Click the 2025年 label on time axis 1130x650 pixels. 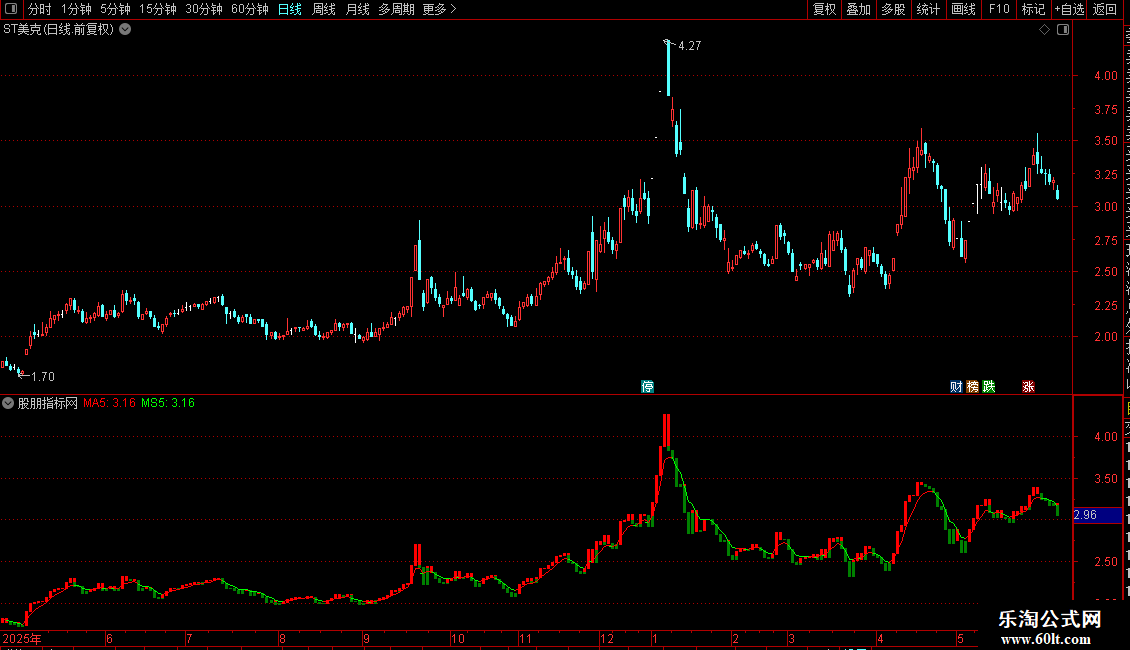pyautogui.click(x=22, y=638)
